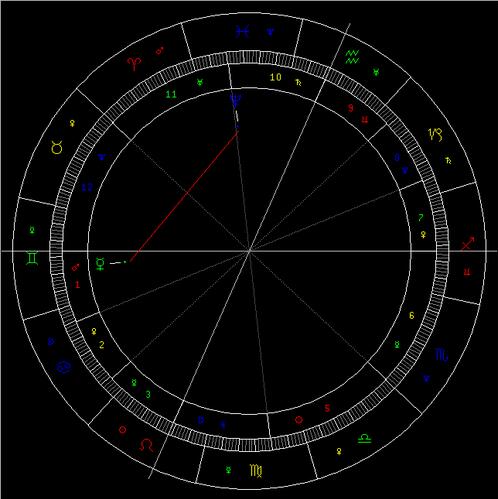Select the blue ruler glyph below Scorpio
Viewport: 498px width, 499px height.
click(x=427, y=378)
